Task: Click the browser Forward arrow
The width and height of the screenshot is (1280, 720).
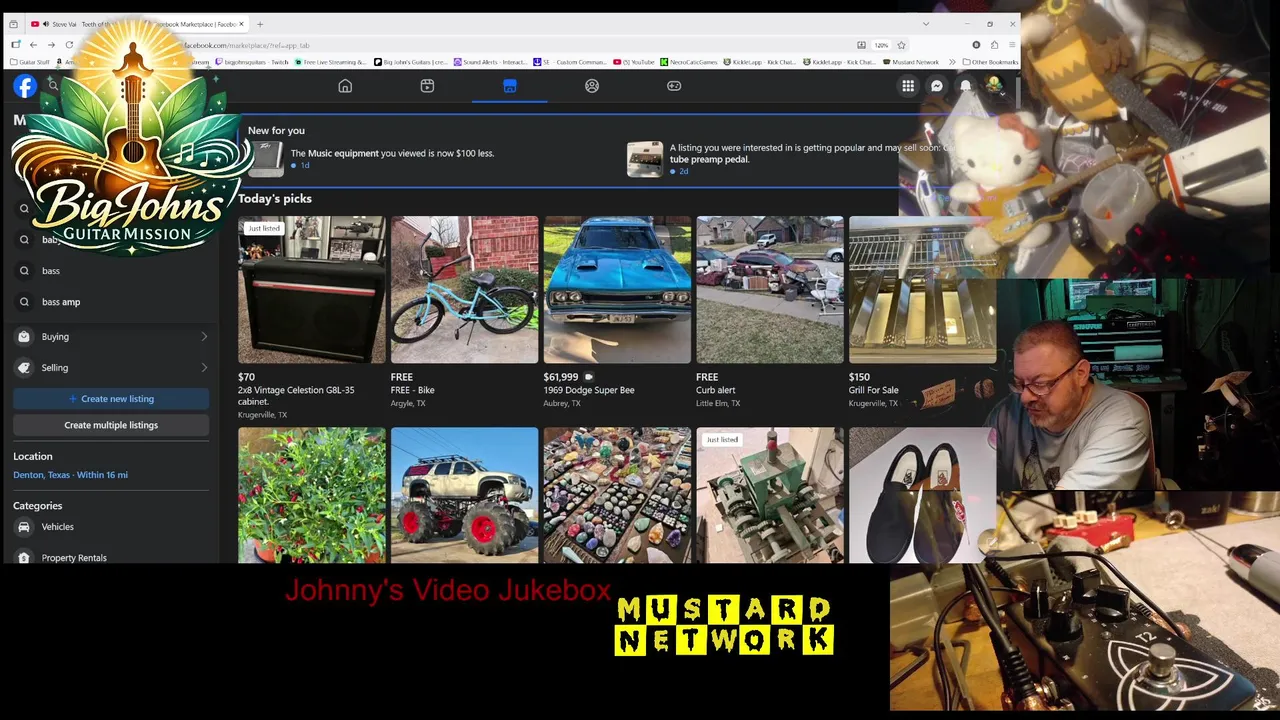Action: [x=51, y=45]
